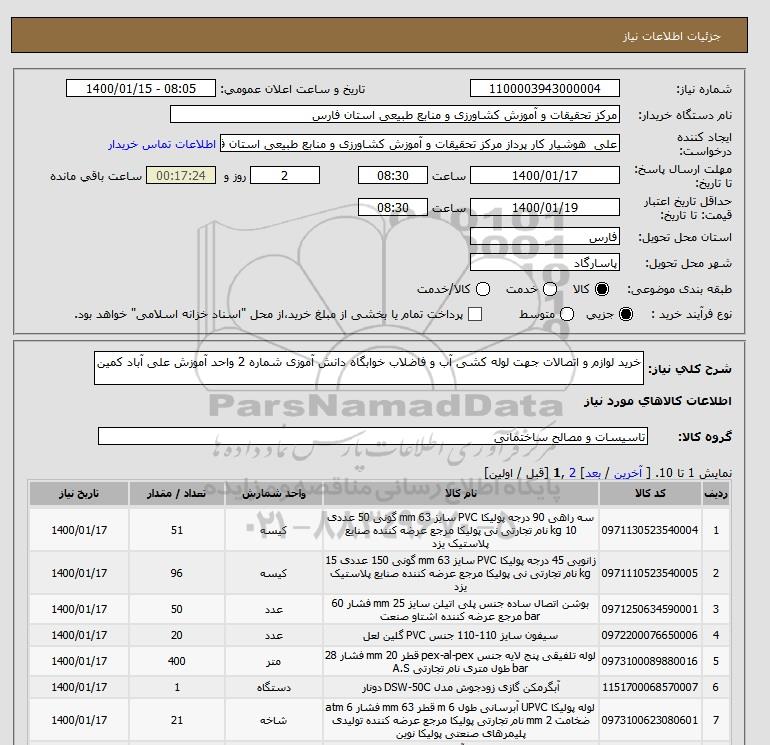Select the کالا radio button
The image size is (770, 745).
pyautogui.click(x=602, y=289)
